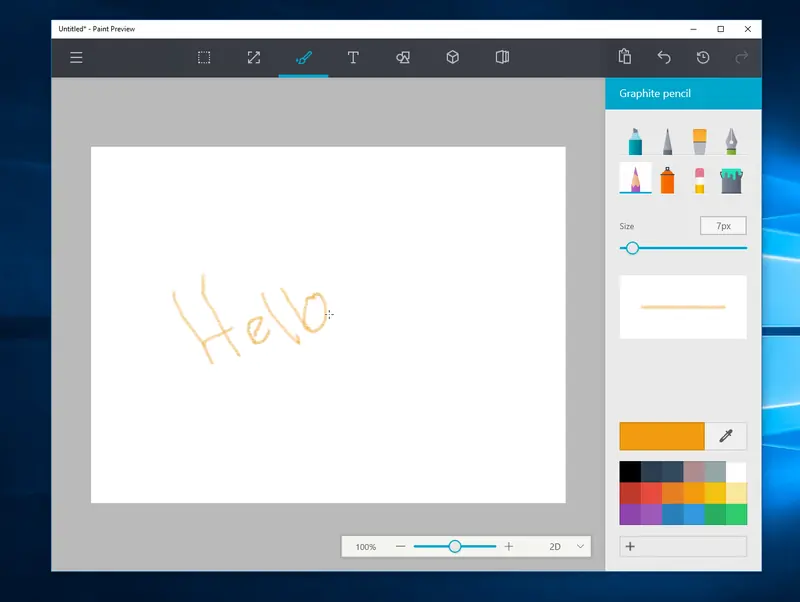This screenshot has height=602, width=800.
Task: Switch to the Brushes tab
Action: pyautogui.click(x=303, y=57)
